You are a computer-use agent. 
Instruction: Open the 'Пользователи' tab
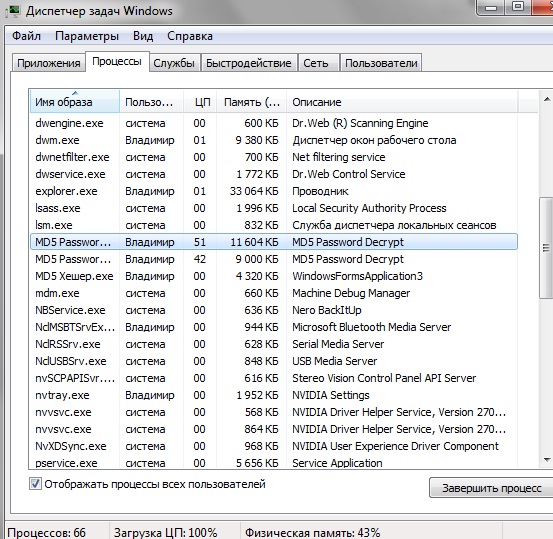pyautogui.click(x=381, y=63)
